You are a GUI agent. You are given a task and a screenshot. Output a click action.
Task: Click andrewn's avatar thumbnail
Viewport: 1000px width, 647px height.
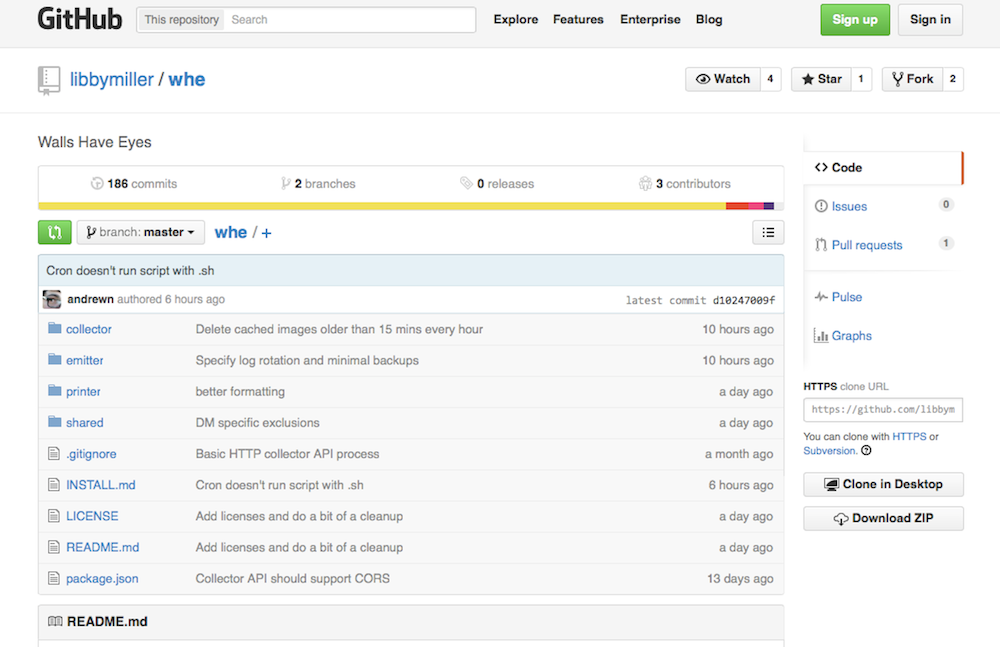point(52,299)
